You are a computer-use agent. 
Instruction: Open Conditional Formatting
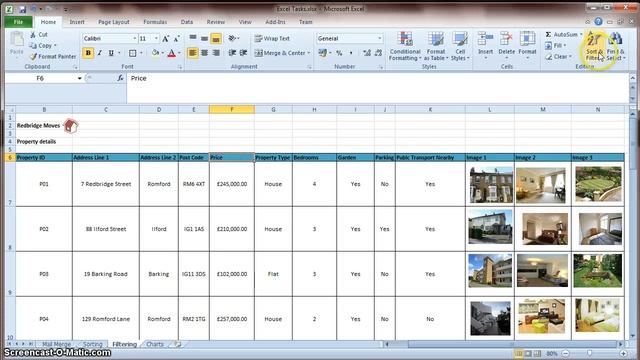(404, 47)
